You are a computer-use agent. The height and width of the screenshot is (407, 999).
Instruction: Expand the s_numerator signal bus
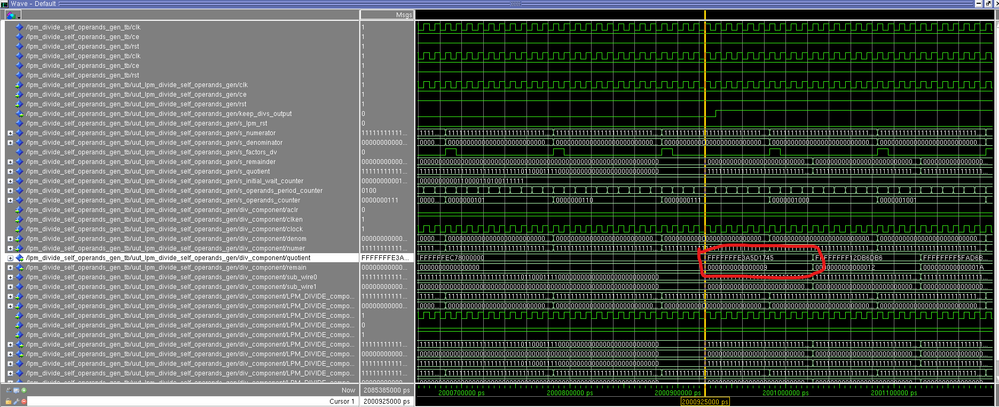[x=10, y=133]
